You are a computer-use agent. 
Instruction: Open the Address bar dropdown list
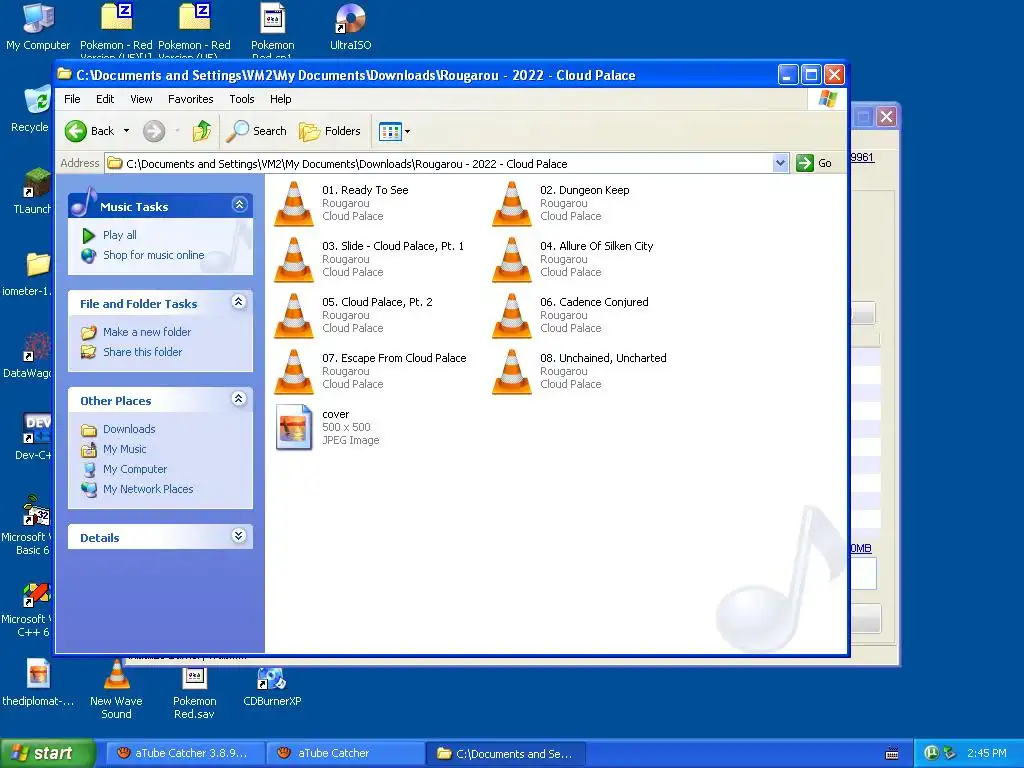[x=780, y=163]
